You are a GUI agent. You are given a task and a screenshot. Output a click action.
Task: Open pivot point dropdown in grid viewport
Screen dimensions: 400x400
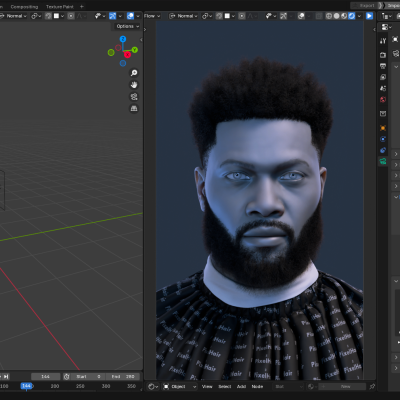click(36, 16)
